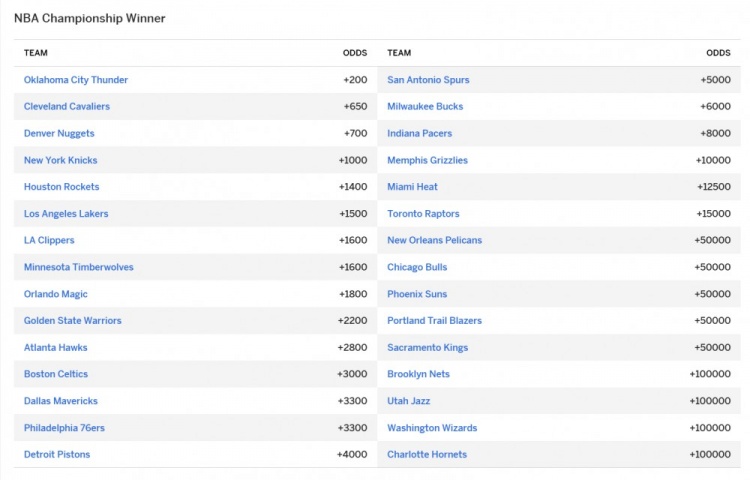This screenshot has width=750, height=480.
Task: Select the Denver Nuggets team link
Action: (61, 133)
